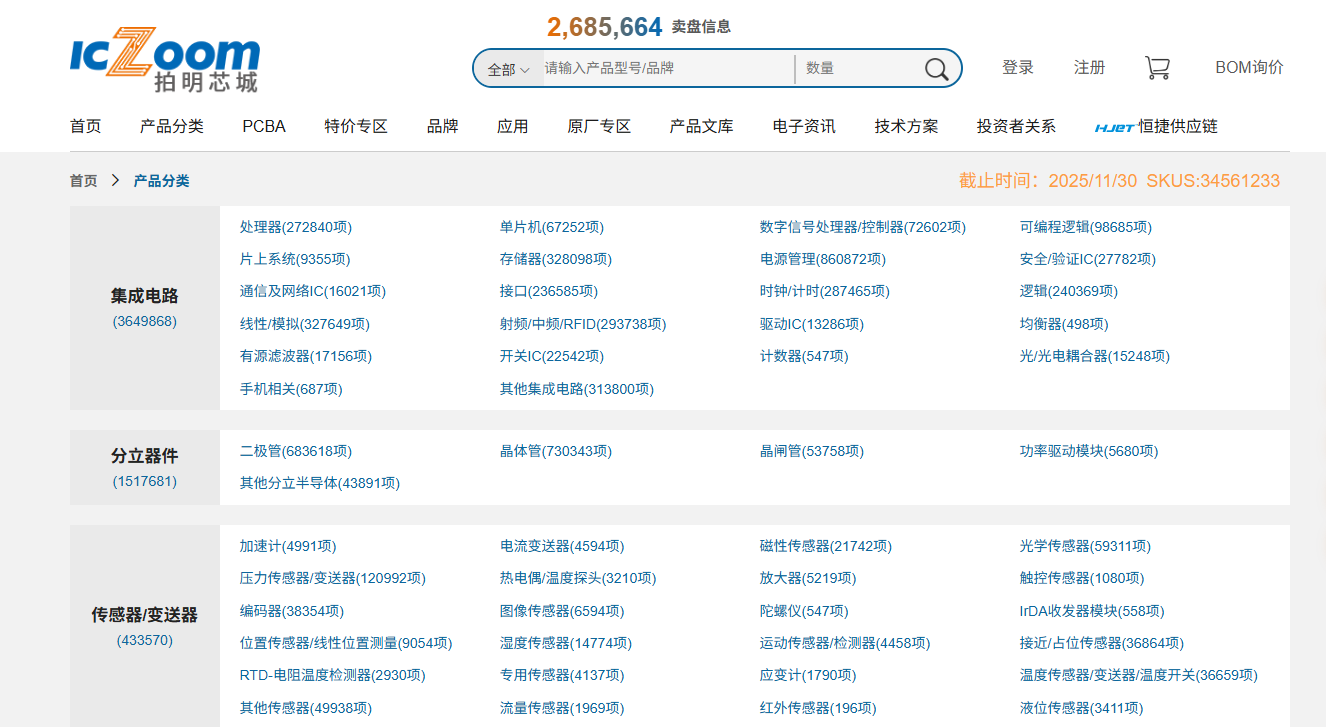The image size is (1326, 727).
Task: Open the 晶体管 category
Action: pos(556,451)
